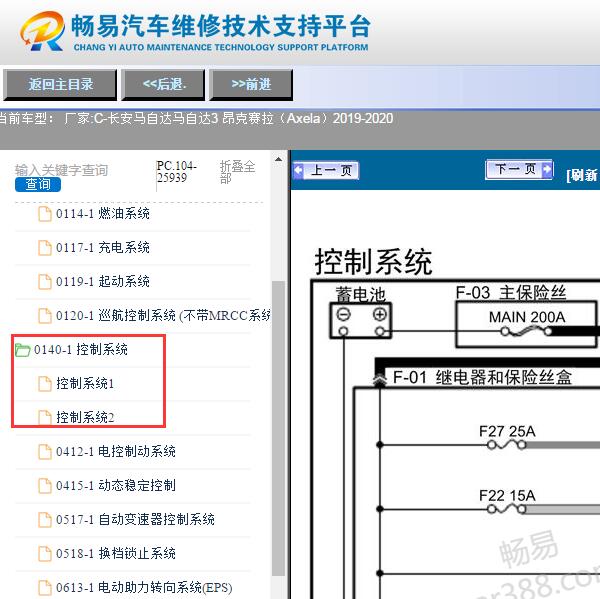The width and height of the screenshot is (600, 599).
Task: Open 0613-1 电动助力转向系统(EPS) item
Action: [144, 588]
